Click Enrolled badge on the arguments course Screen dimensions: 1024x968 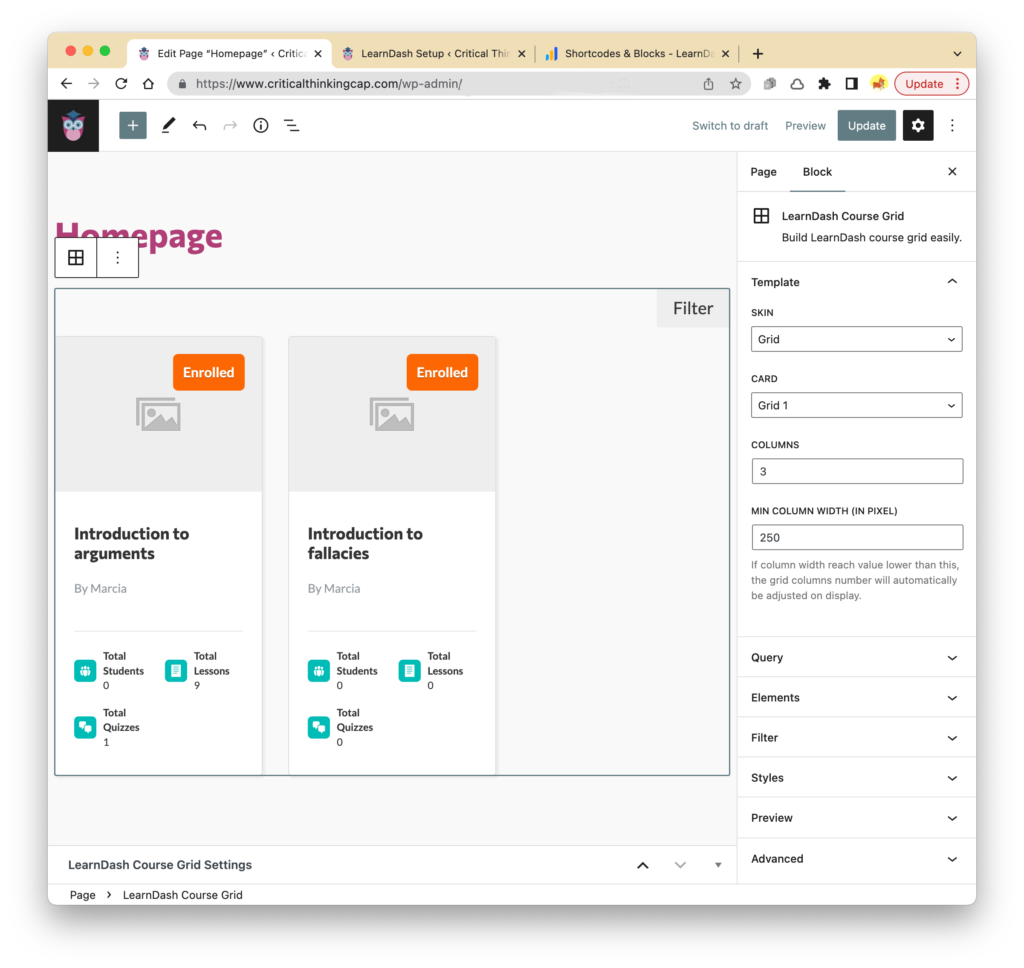click(208, 372)
